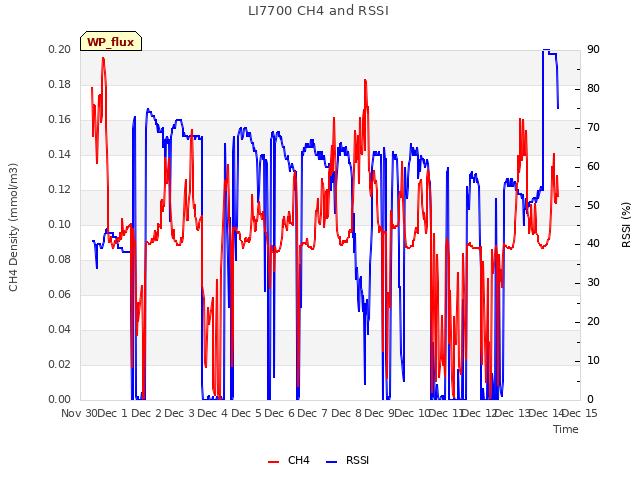Click the 0.10 left axis value
This screenshot has width=640, height=480.
(59, 224)
